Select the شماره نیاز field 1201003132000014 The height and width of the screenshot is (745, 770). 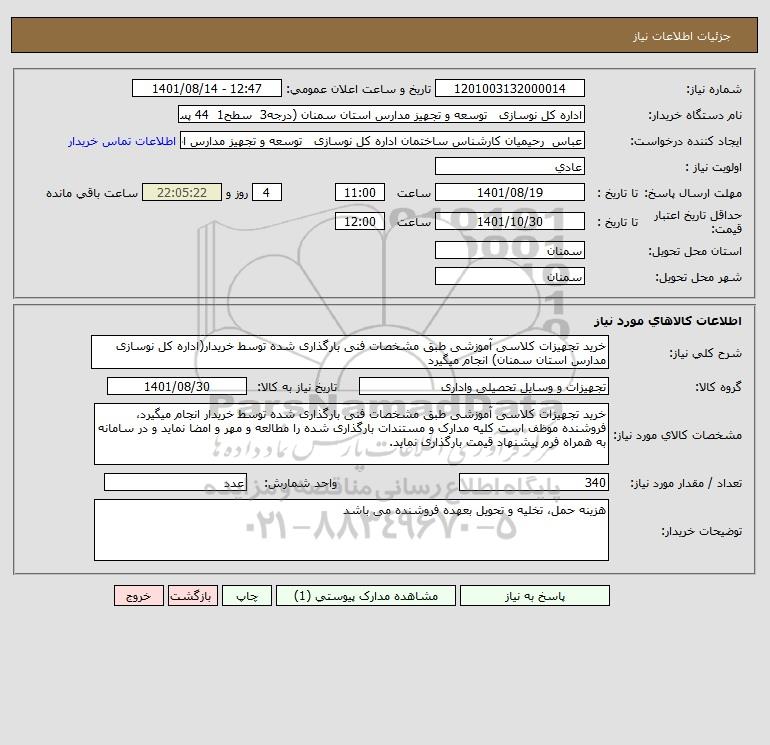tap(510, 88)
